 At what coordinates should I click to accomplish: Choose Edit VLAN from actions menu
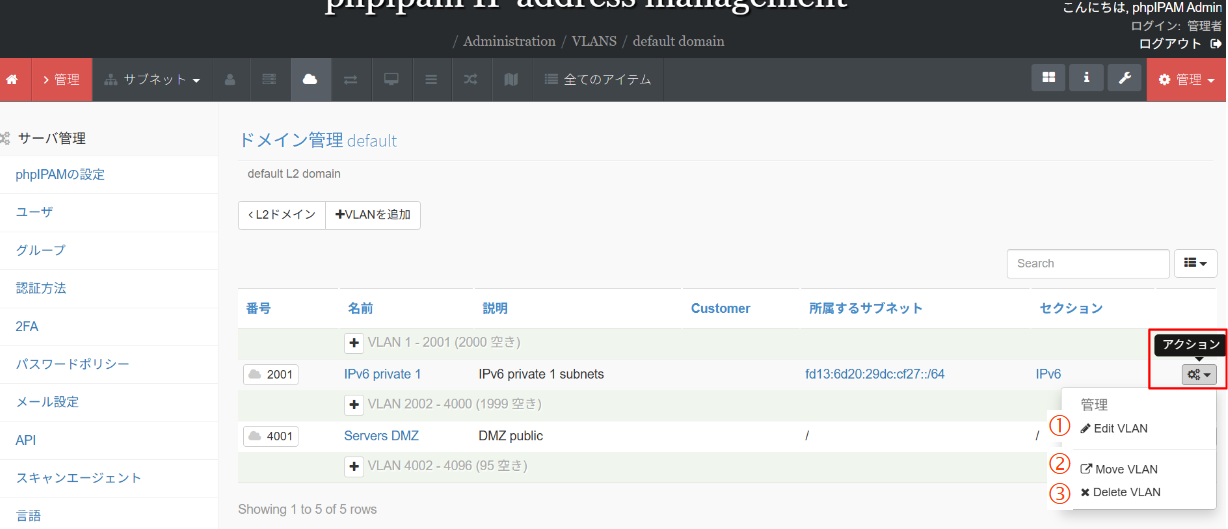(1114, 428)
